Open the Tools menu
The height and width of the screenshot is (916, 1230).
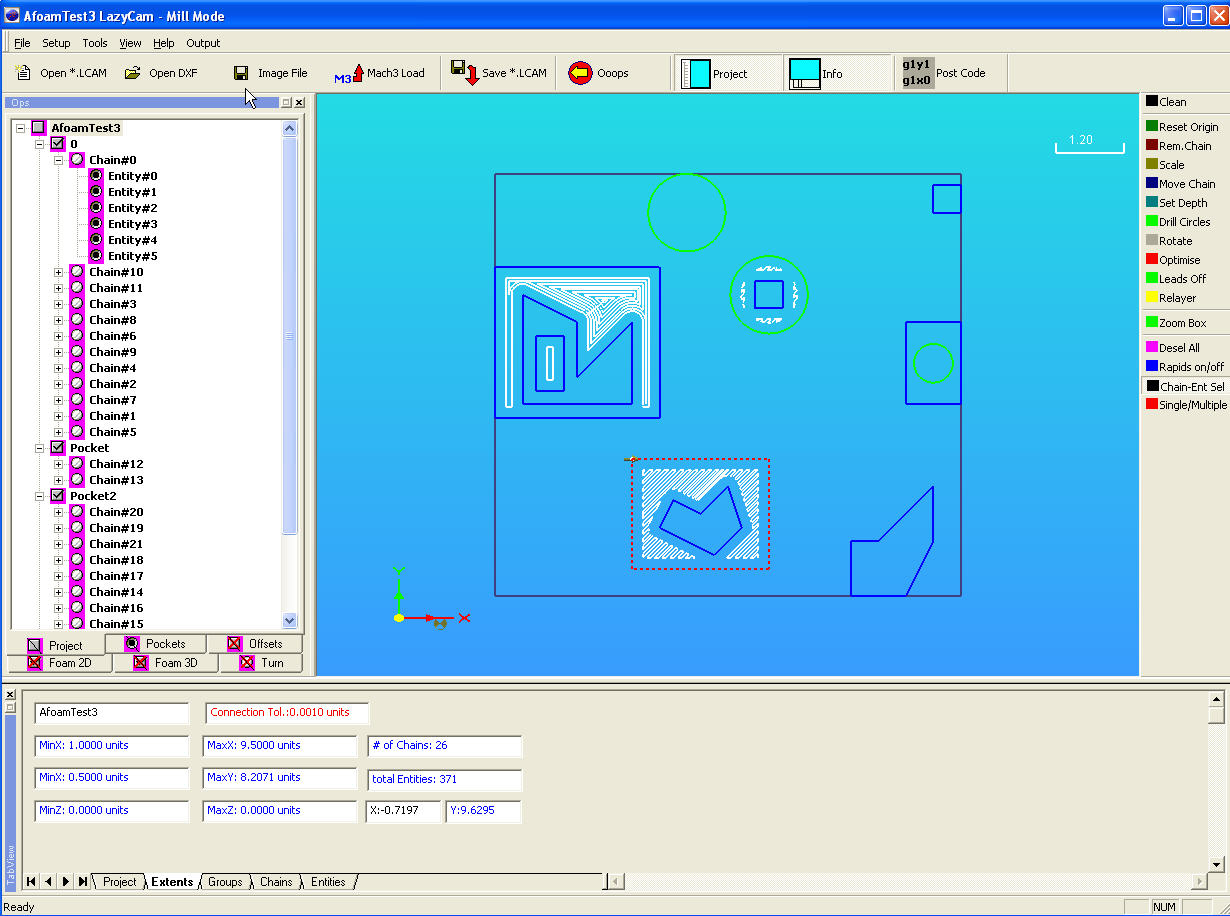95,43
